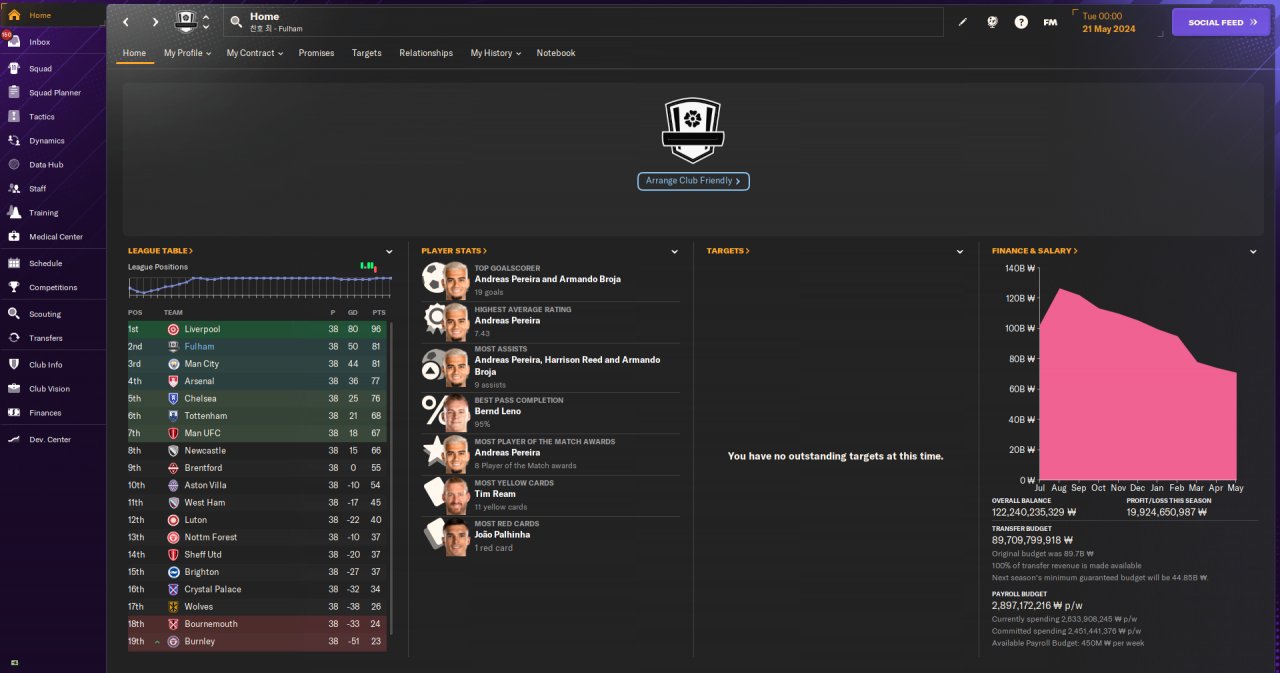The image size is (1280, 673).
Task: Open Data Hub in the sidebar
Action: [x=53, y=165]
